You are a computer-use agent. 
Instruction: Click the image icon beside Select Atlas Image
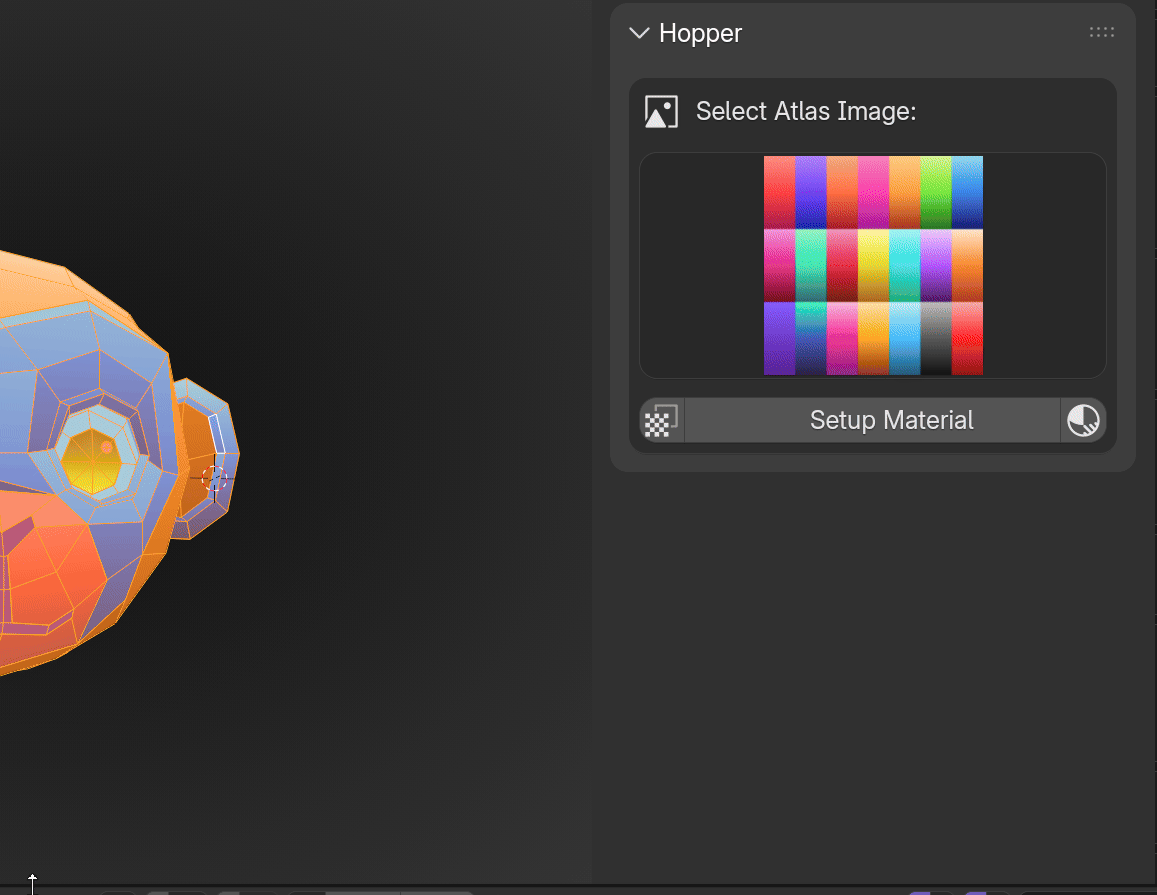661,111
